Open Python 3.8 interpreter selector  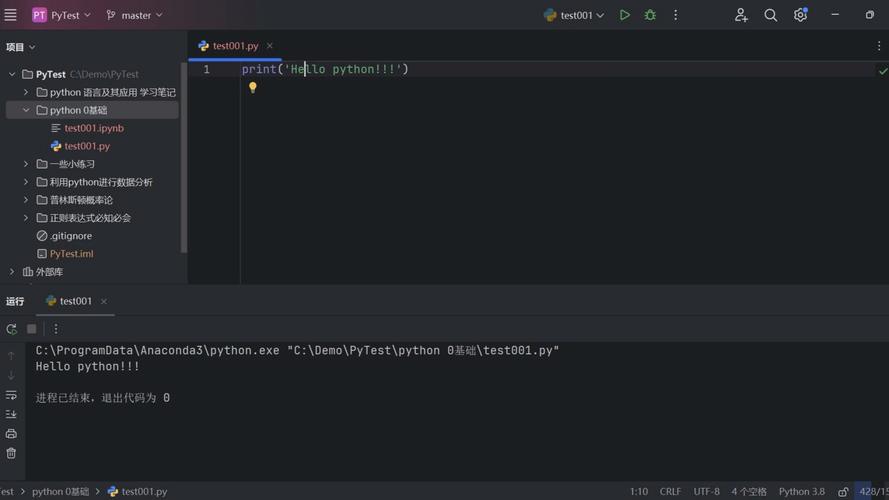click(802, 491)
